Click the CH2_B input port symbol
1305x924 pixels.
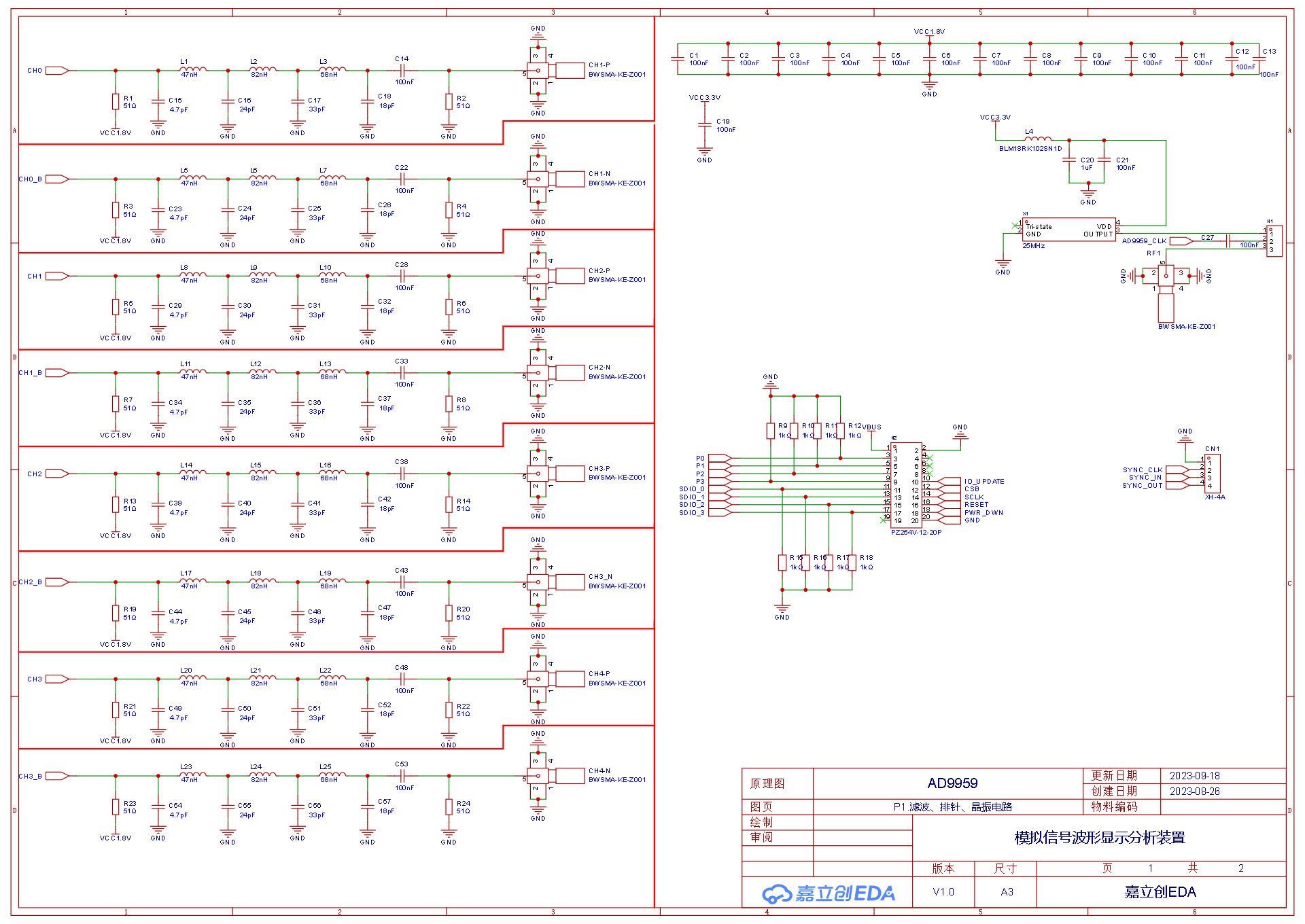click(x=57, y=582)
